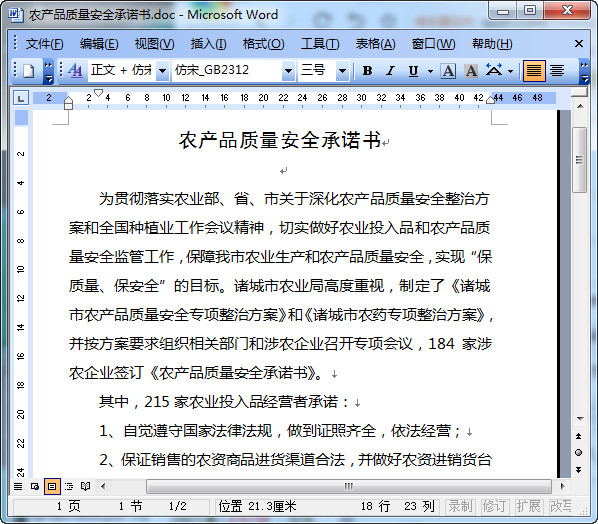Screen dimensions: 598x524
Task: Toggle justified text alignment
Action: pos(534,71)
